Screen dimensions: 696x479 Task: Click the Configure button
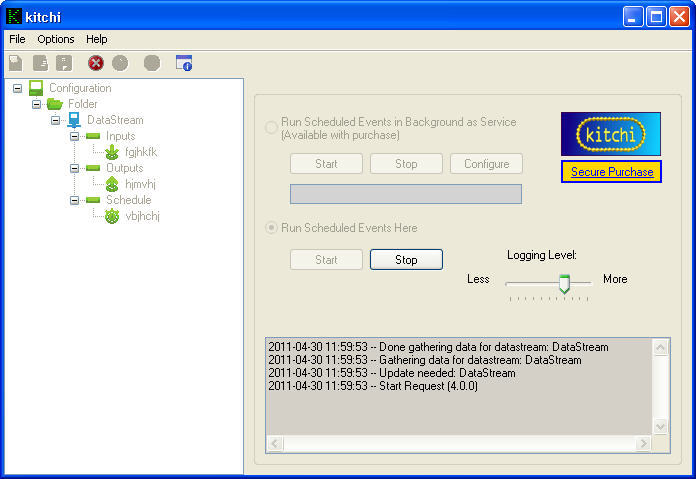(486, 164)
